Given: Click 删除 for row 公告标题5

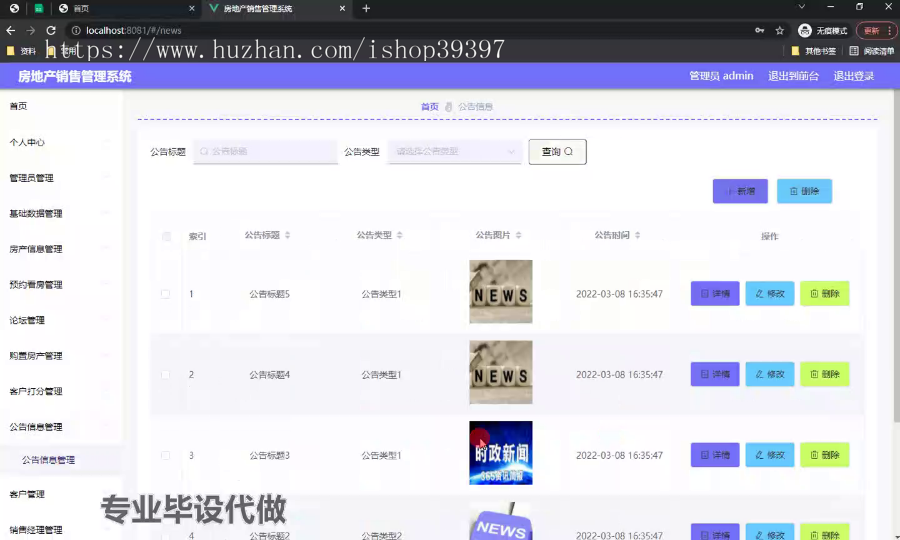Looking at the screenshot, I should (824, 294).
